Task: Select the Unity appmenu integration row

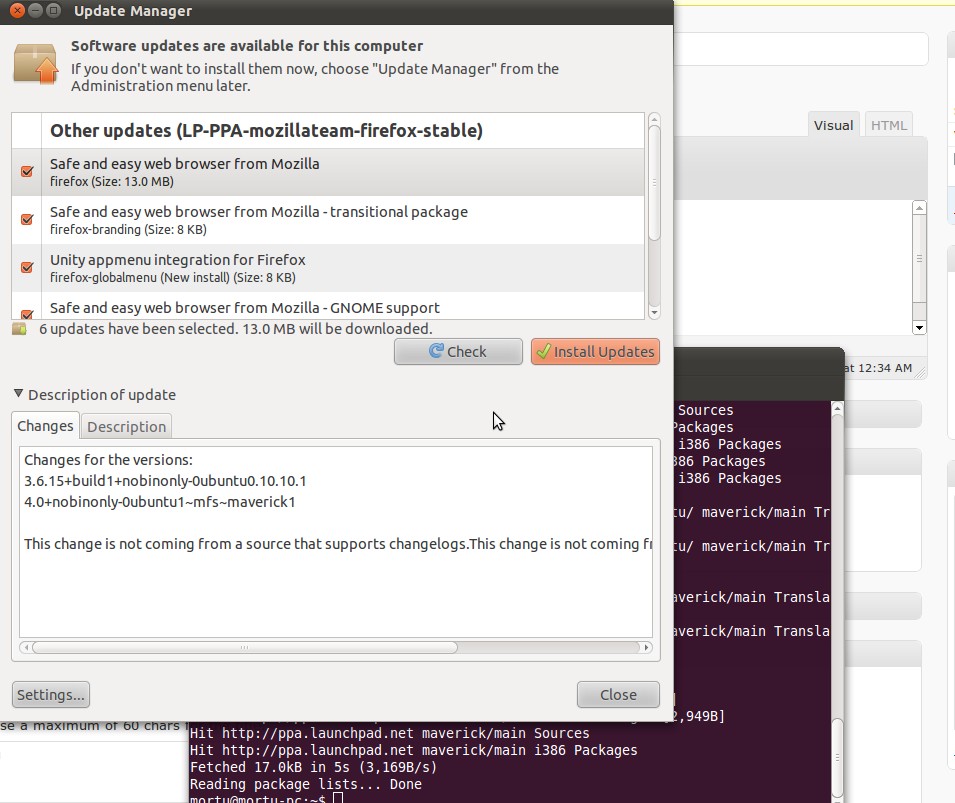Action: [x=328, y=269]
